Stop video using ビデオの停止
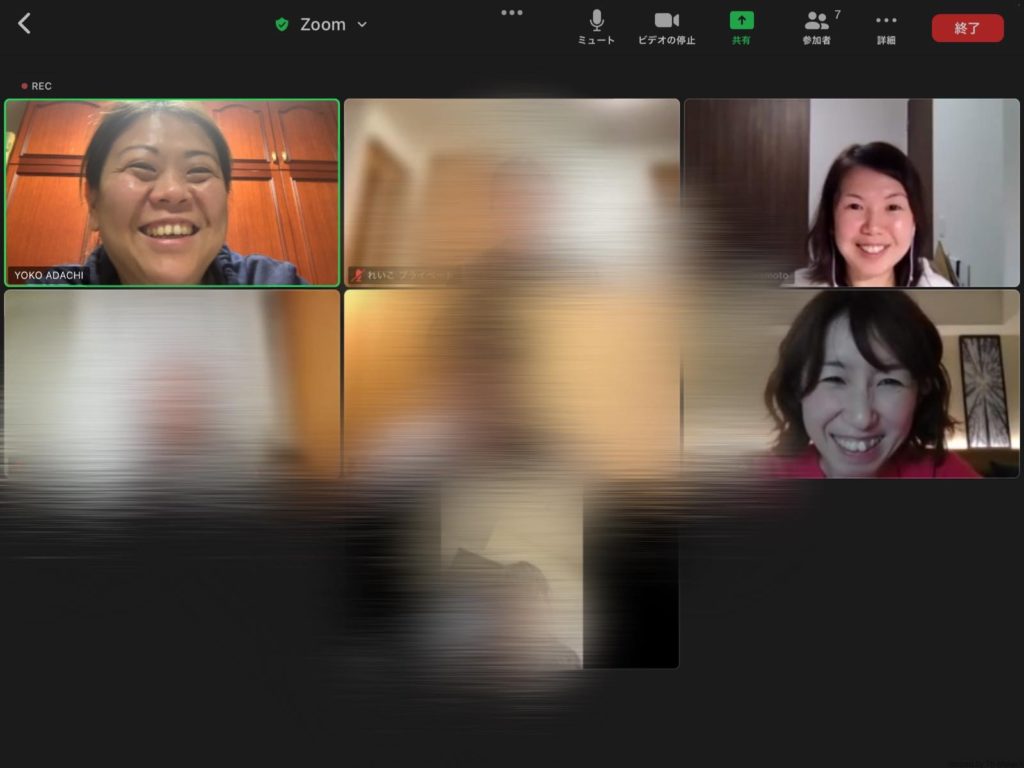The height and width of the screenshot is (768, 1024). tap(666, 27)
